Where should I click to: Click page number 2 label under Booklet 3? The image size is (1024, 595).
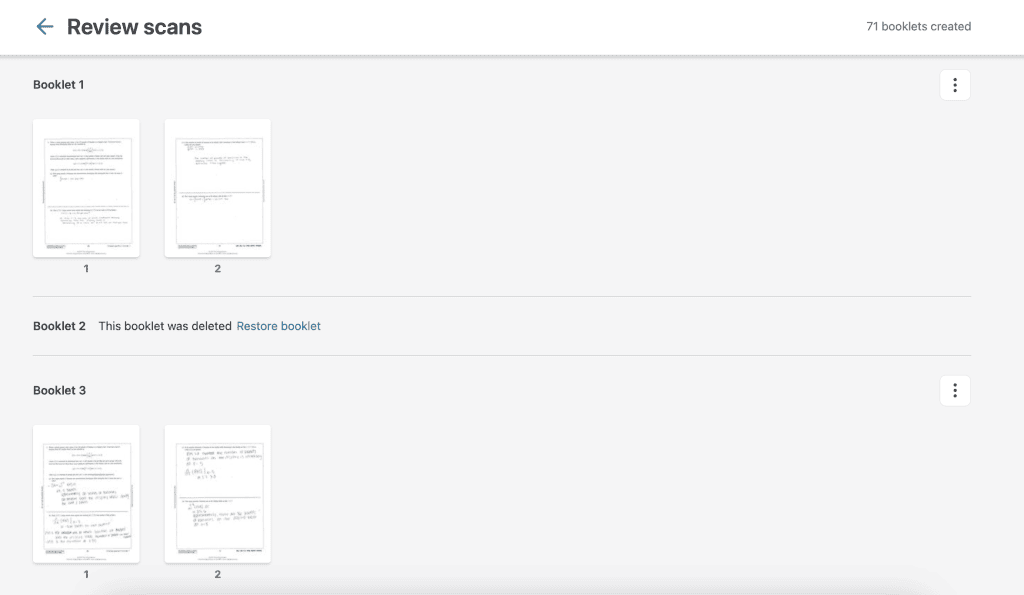click(x=217, y=575)
